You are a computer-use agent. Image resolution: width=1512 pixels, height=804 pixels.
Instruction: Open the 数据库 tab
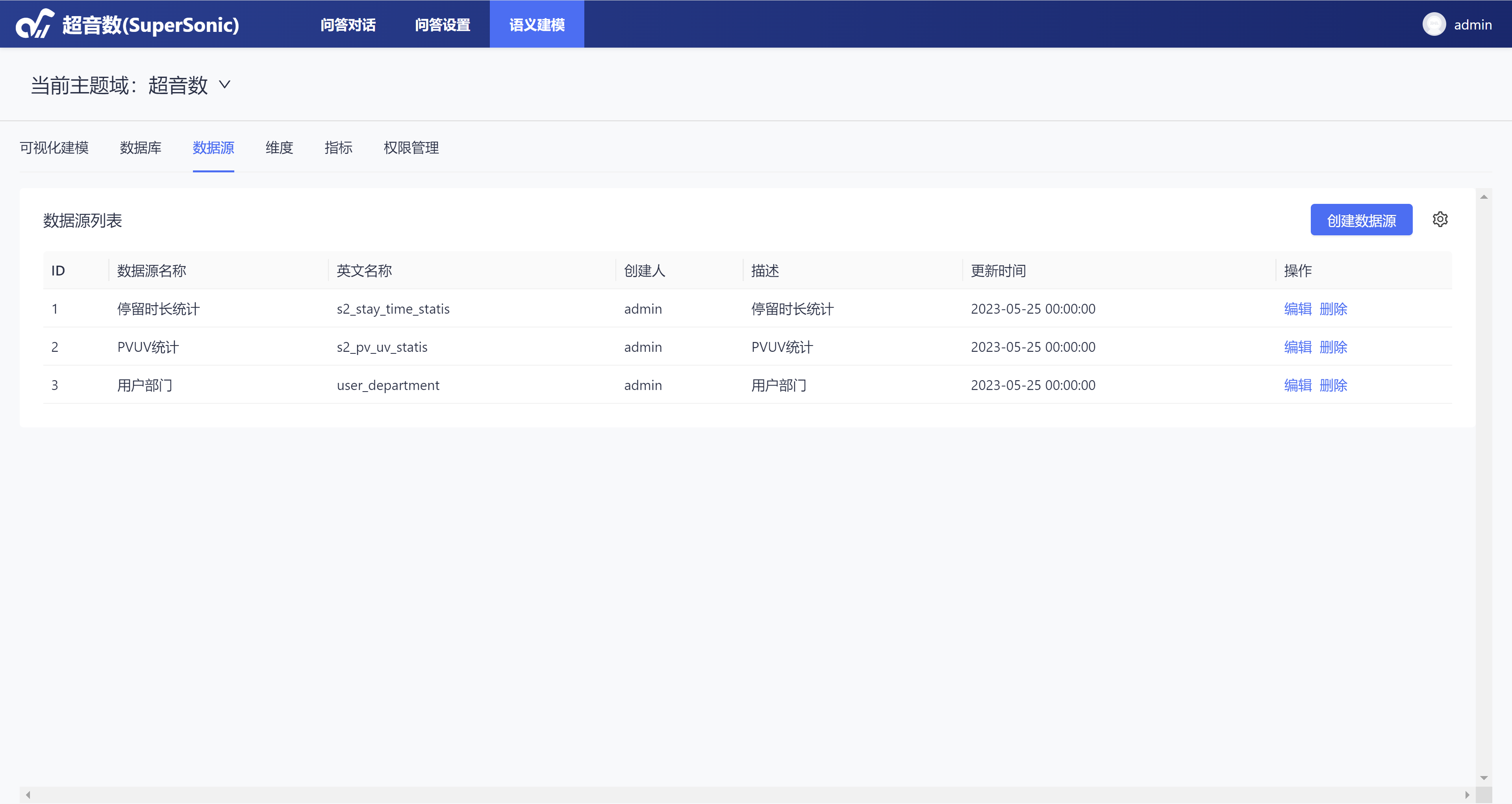140,148
